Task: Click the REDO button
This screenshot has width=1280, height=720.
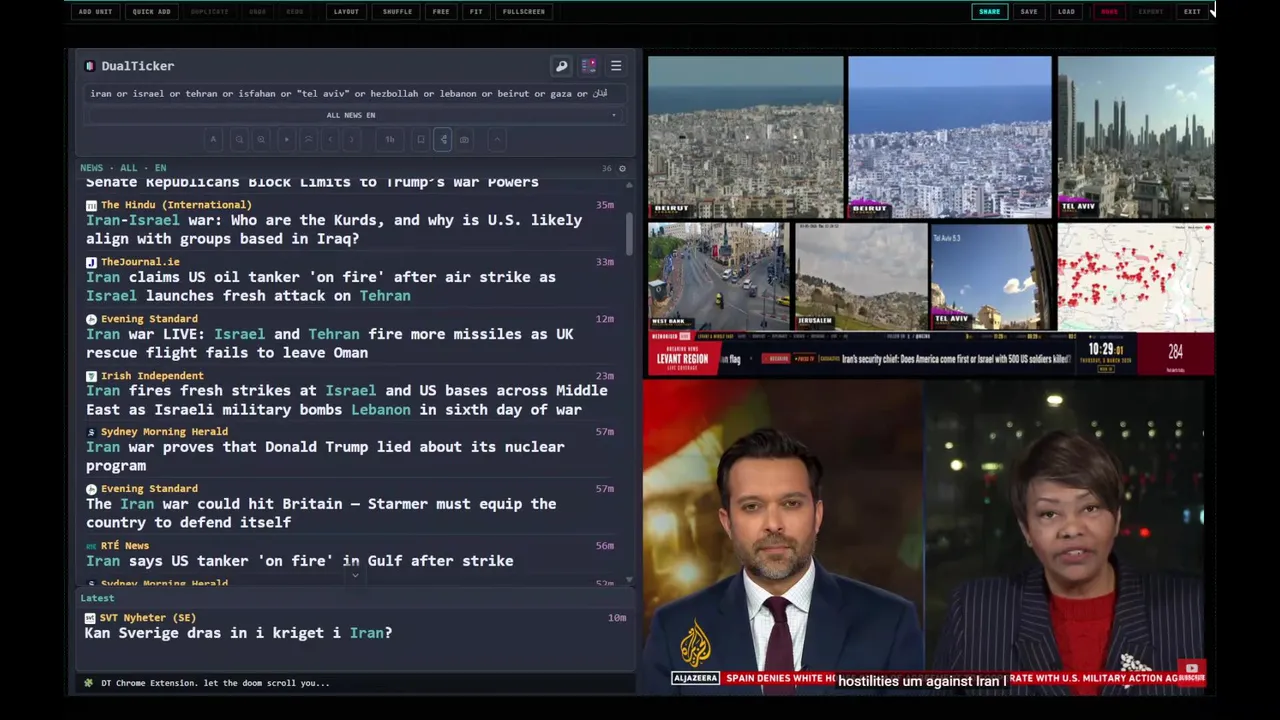Action: (x=295, y=12)
